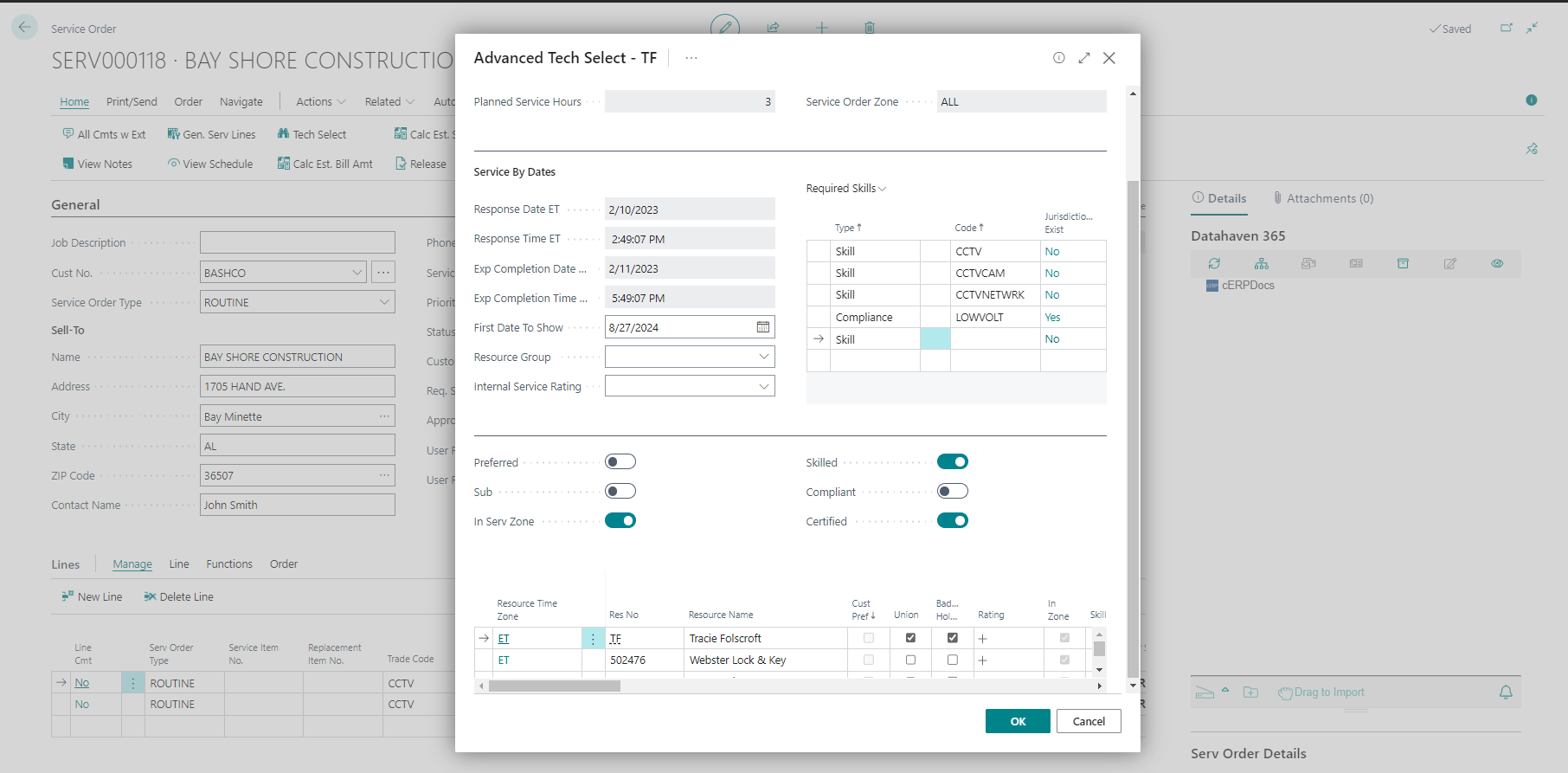Click the edit pencil icon at top
Viewport: 1568px width, 773px height.
[x=725, y=28]
